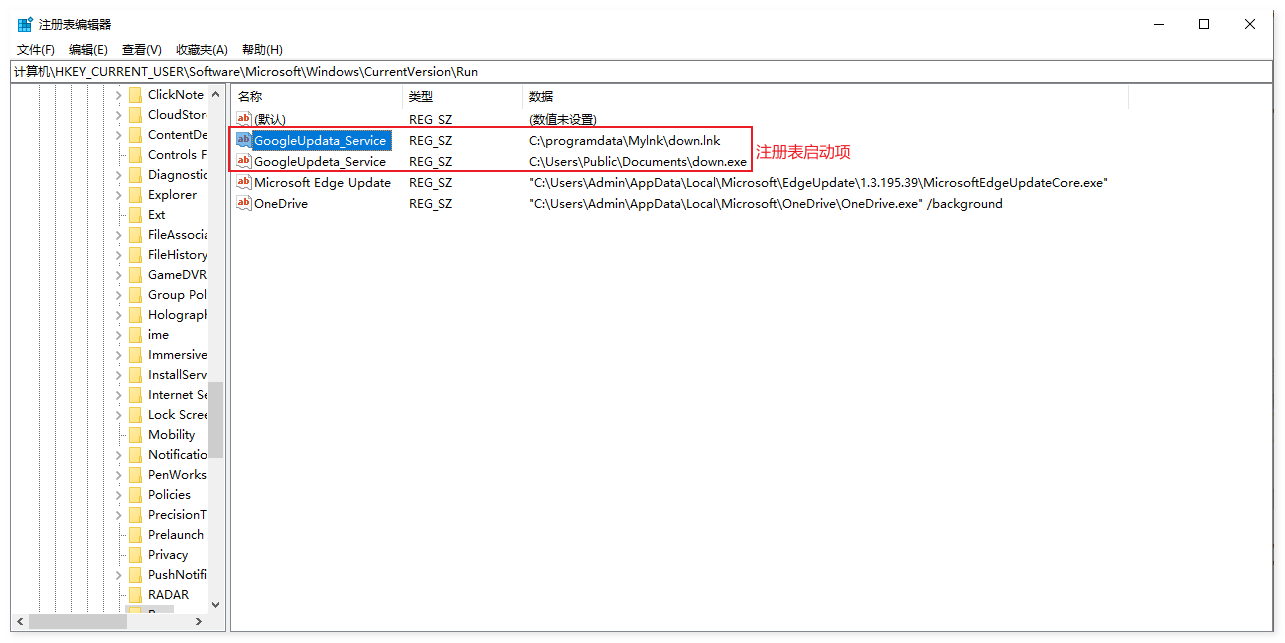Click the string icon beside GoogleUpdata_Service

click(x=244, y=141)
